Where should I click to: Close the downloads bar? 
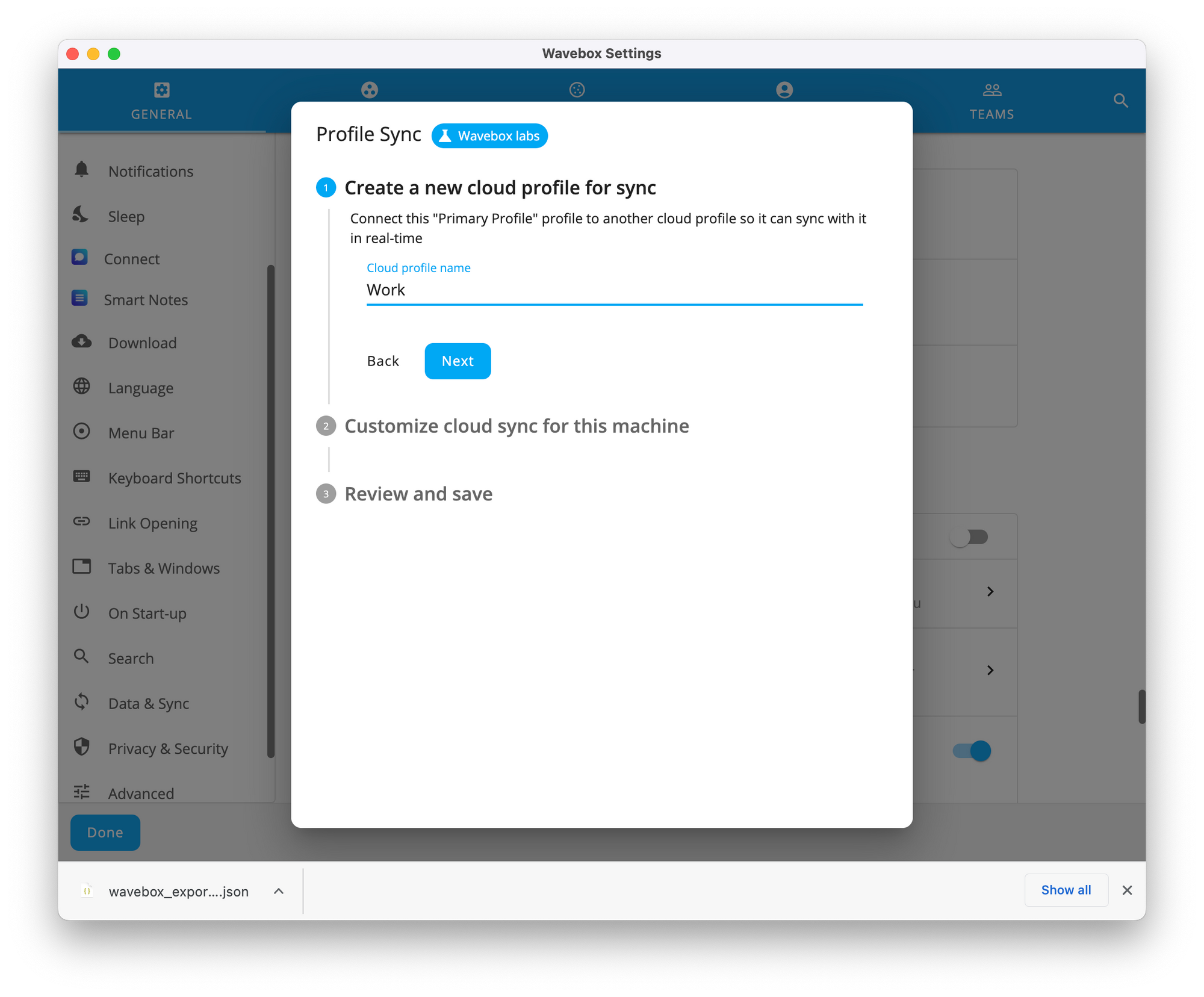[x=1127, y=890]
